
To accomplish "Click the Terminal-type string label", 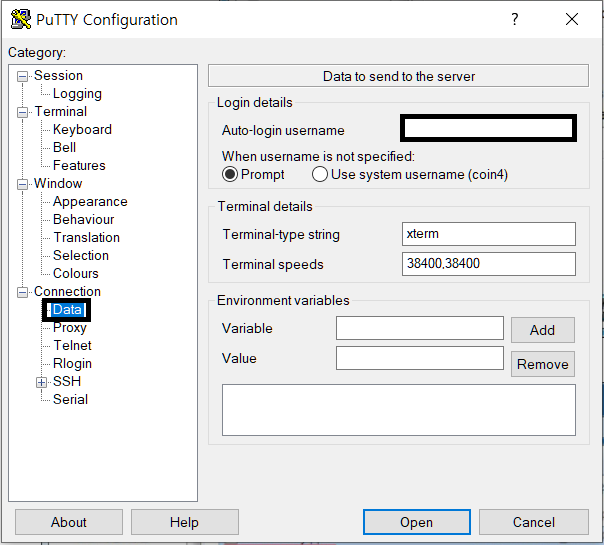I will coord(281,235).
